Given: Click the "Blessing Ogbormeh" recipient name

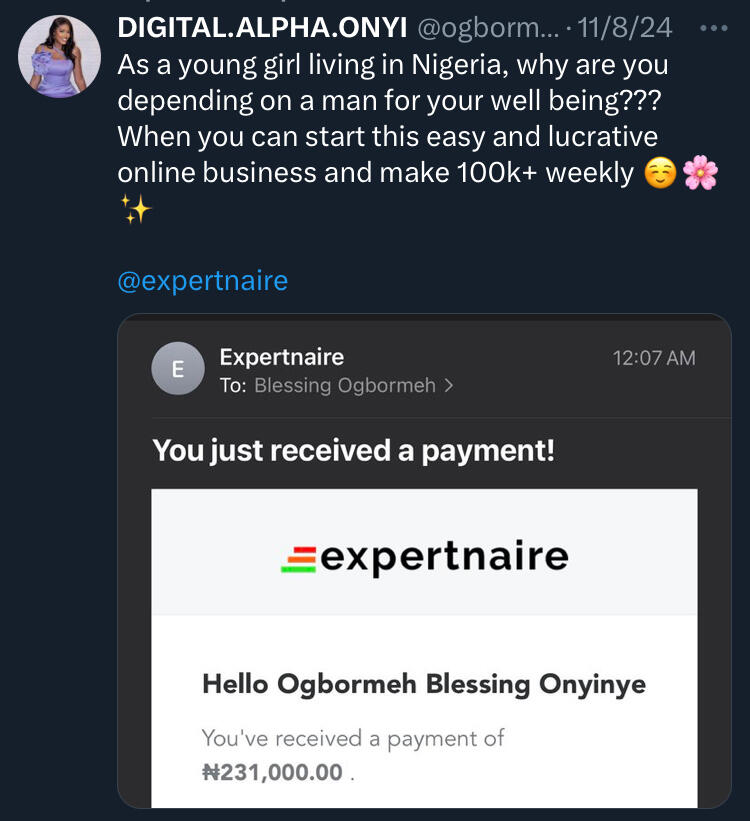Looking at the screenshot, I should point(345,386).
